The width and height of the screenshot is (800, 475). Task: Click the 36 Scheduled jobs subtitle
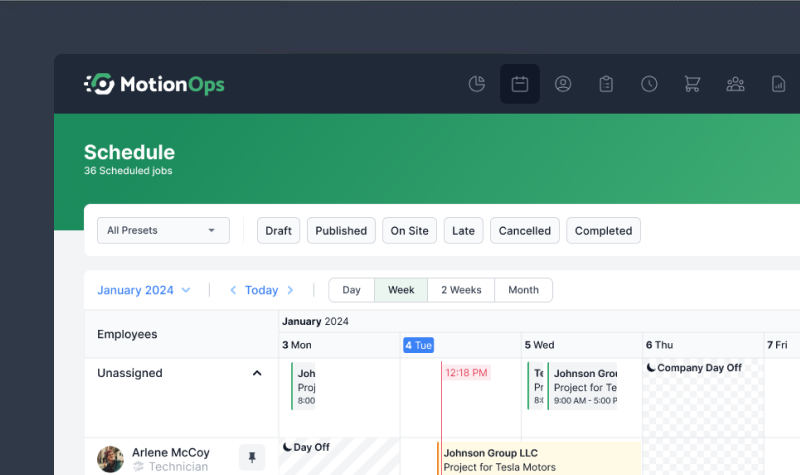click(128, 171)
